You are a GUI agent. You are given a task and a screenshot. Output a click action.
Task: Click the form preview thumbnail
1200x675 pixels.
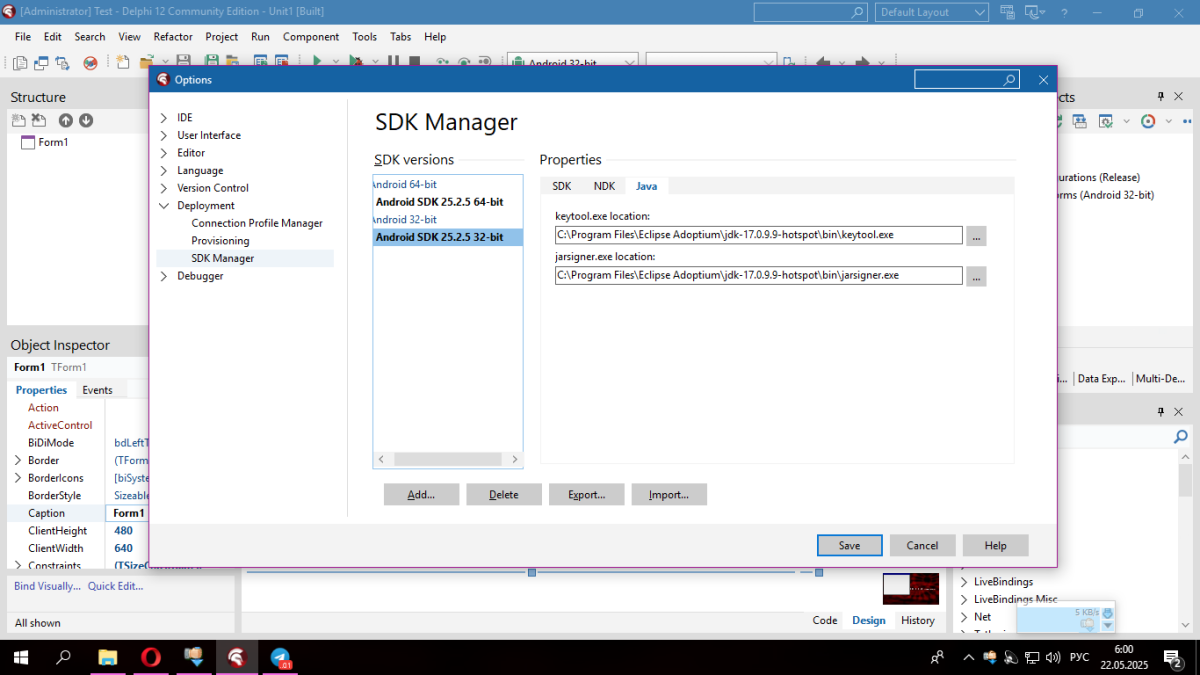pos(911,587)
